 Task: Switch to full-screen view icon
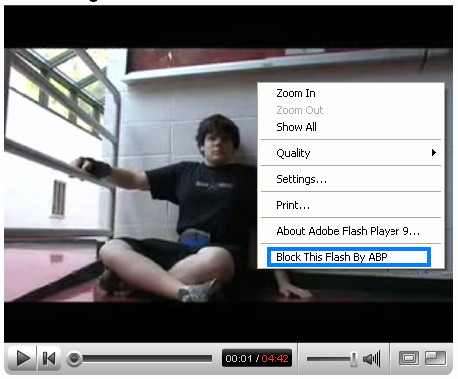tap(435, 358)
